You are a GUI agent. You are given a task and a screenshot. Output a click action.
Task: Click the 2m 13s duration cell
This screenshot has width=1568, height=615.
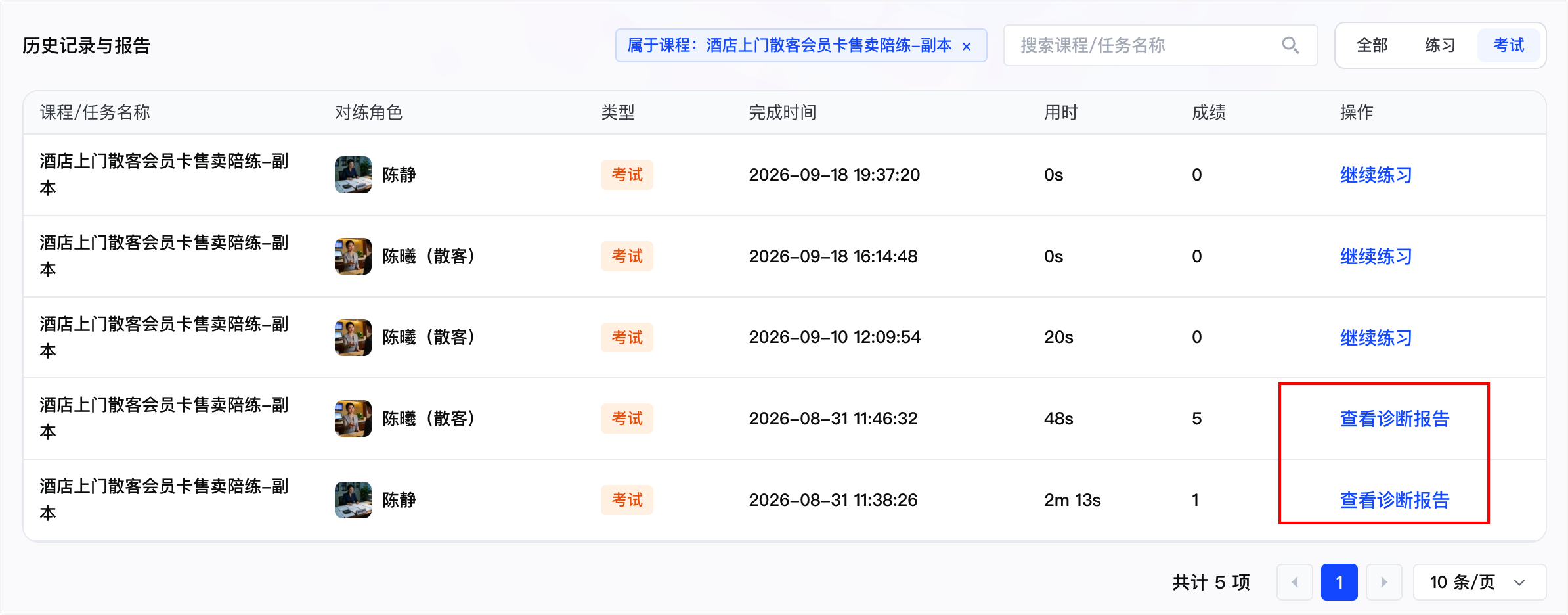pyautogui.click(x=1072, y=500)
